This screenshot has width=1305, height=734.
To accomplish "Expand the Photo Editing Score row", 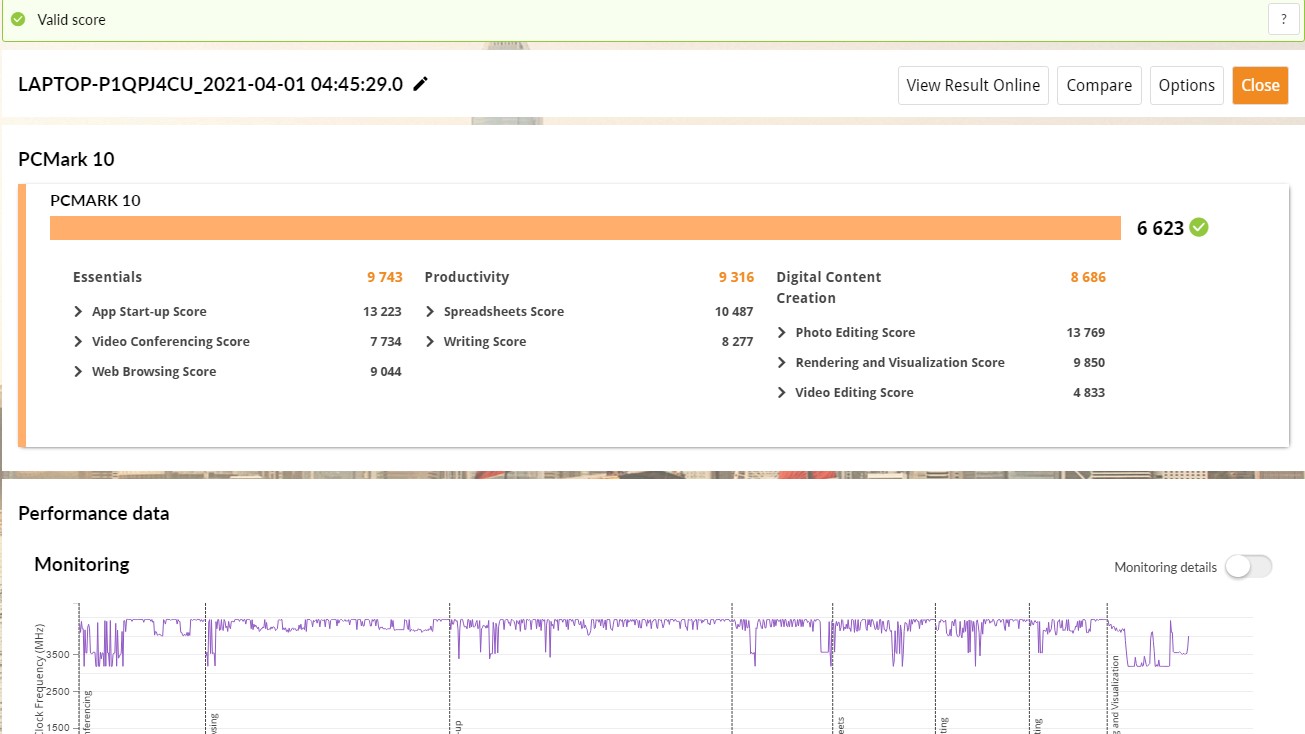I will (782, 333).
